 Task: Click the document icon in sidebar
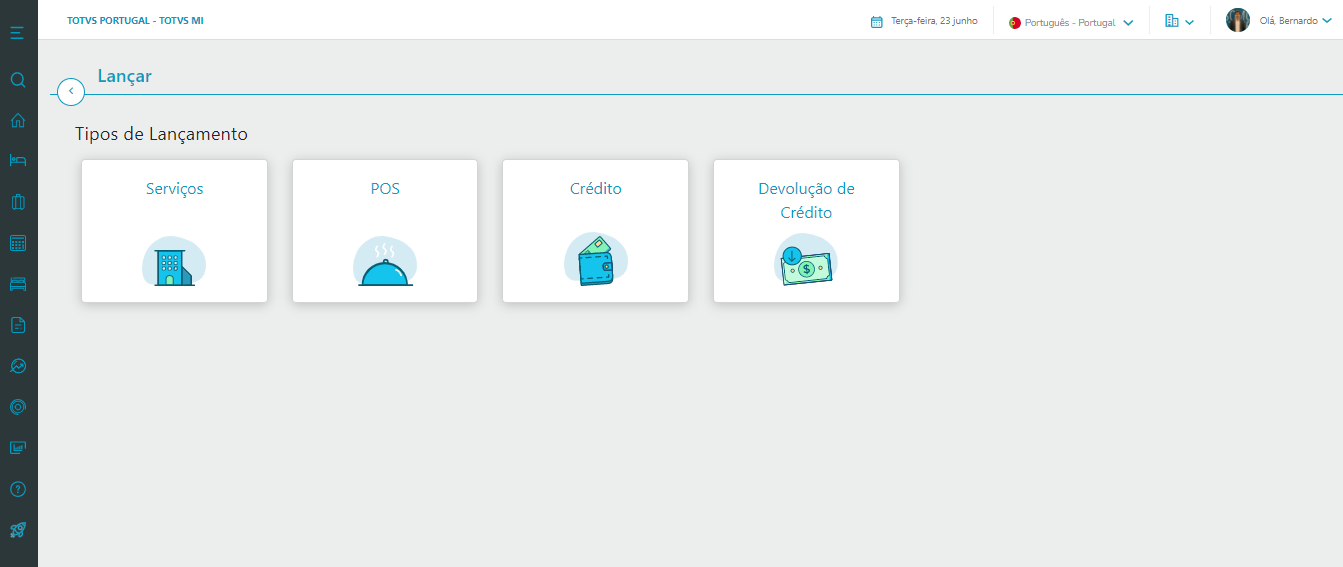[x=17, y=325]
